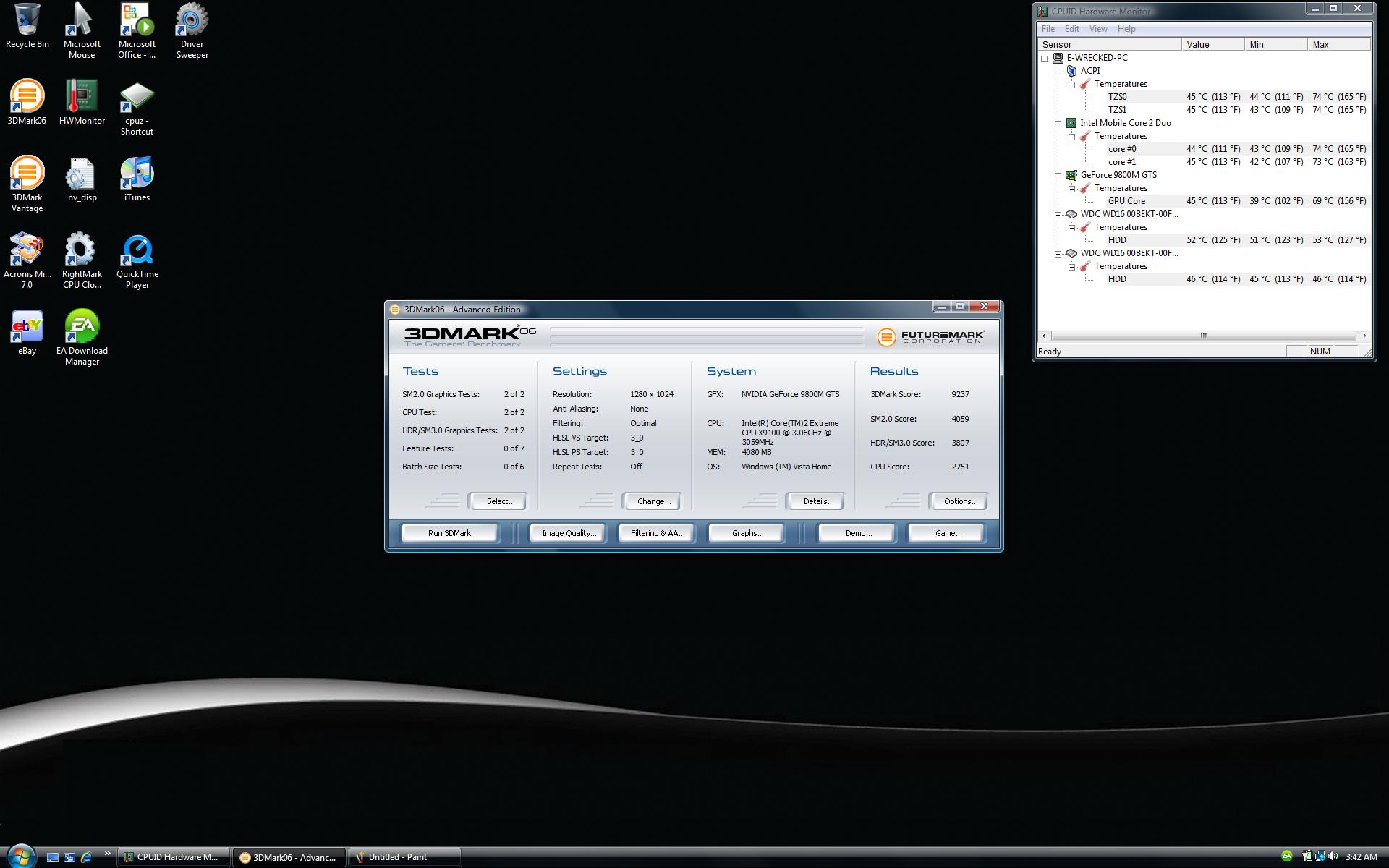Collapse first WDC WD16 drive node
This screenshot has width=1389, height=868.
click(1058, 215)
